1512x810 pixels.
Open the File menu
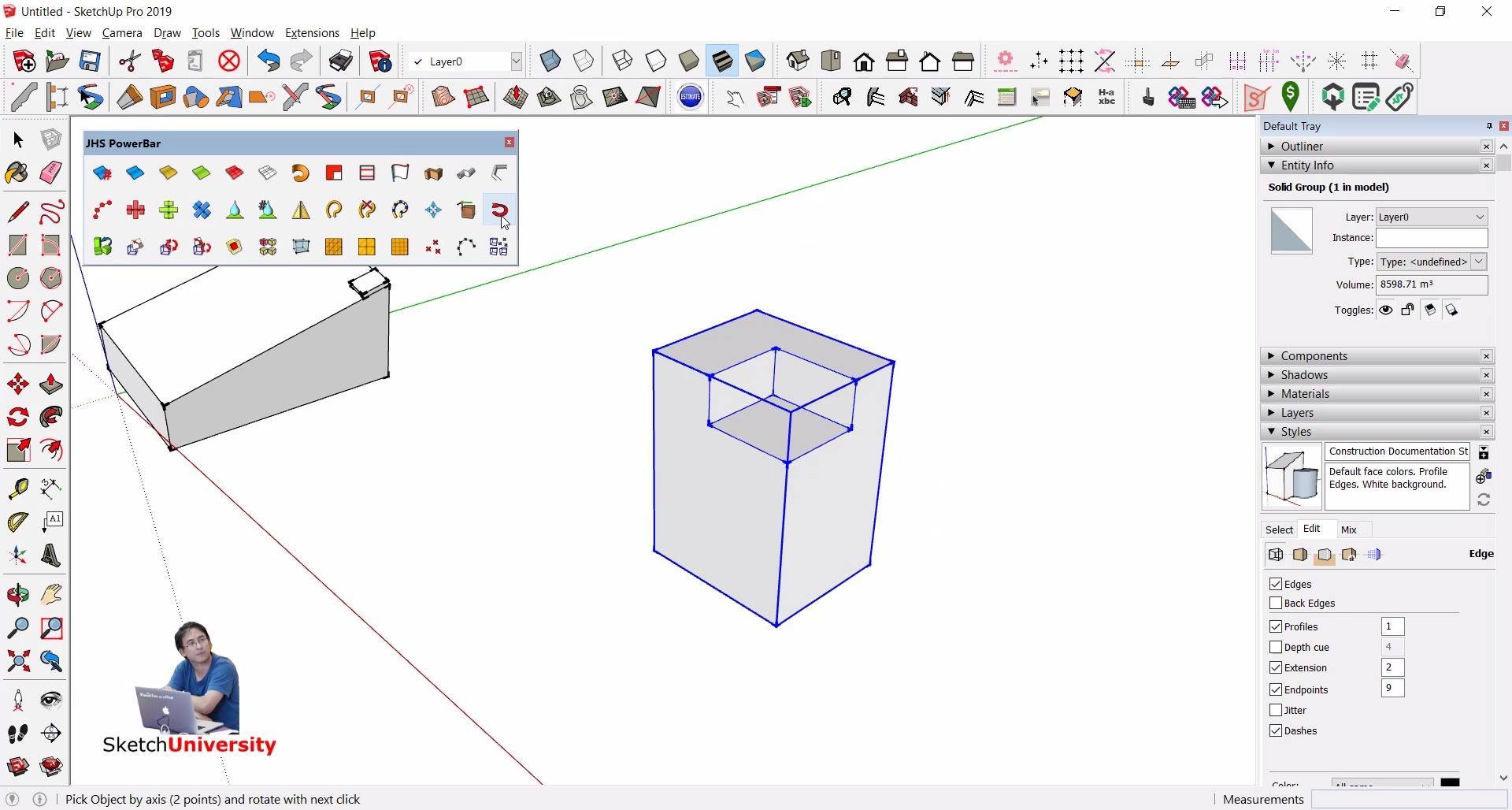coord(14,33)
